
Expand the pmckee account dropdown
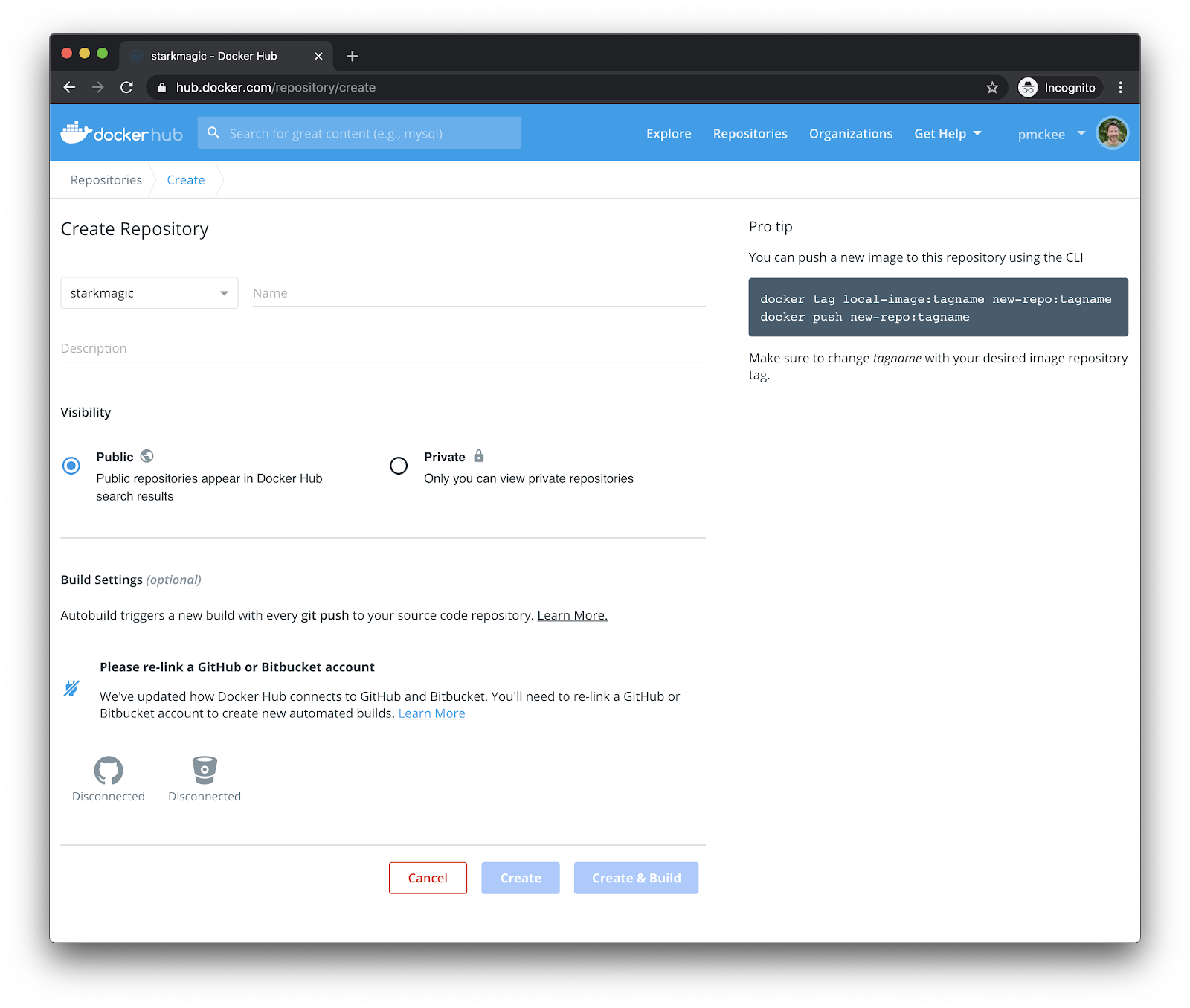1051,135
